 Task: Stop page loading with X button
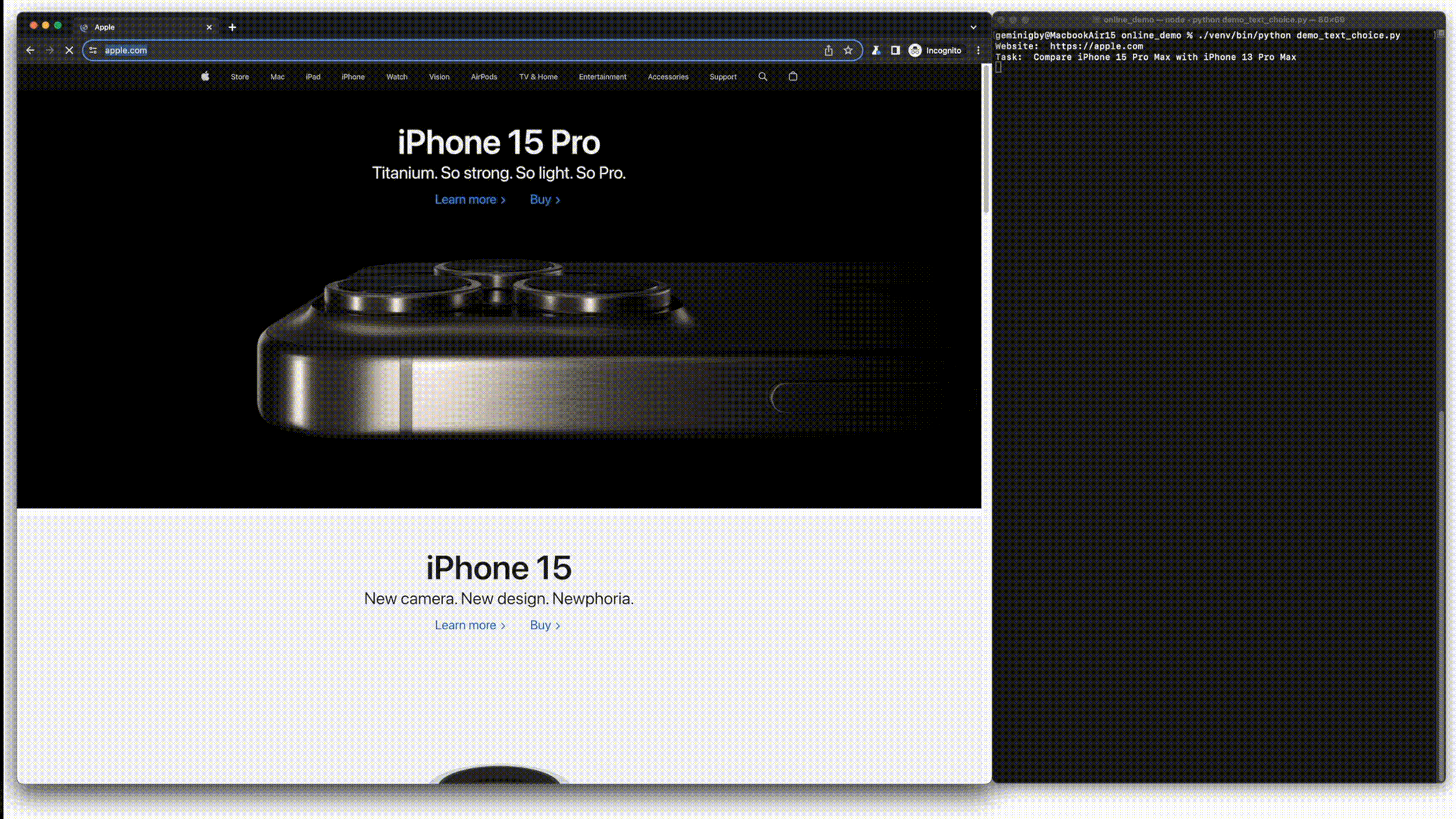pos(69,50)
